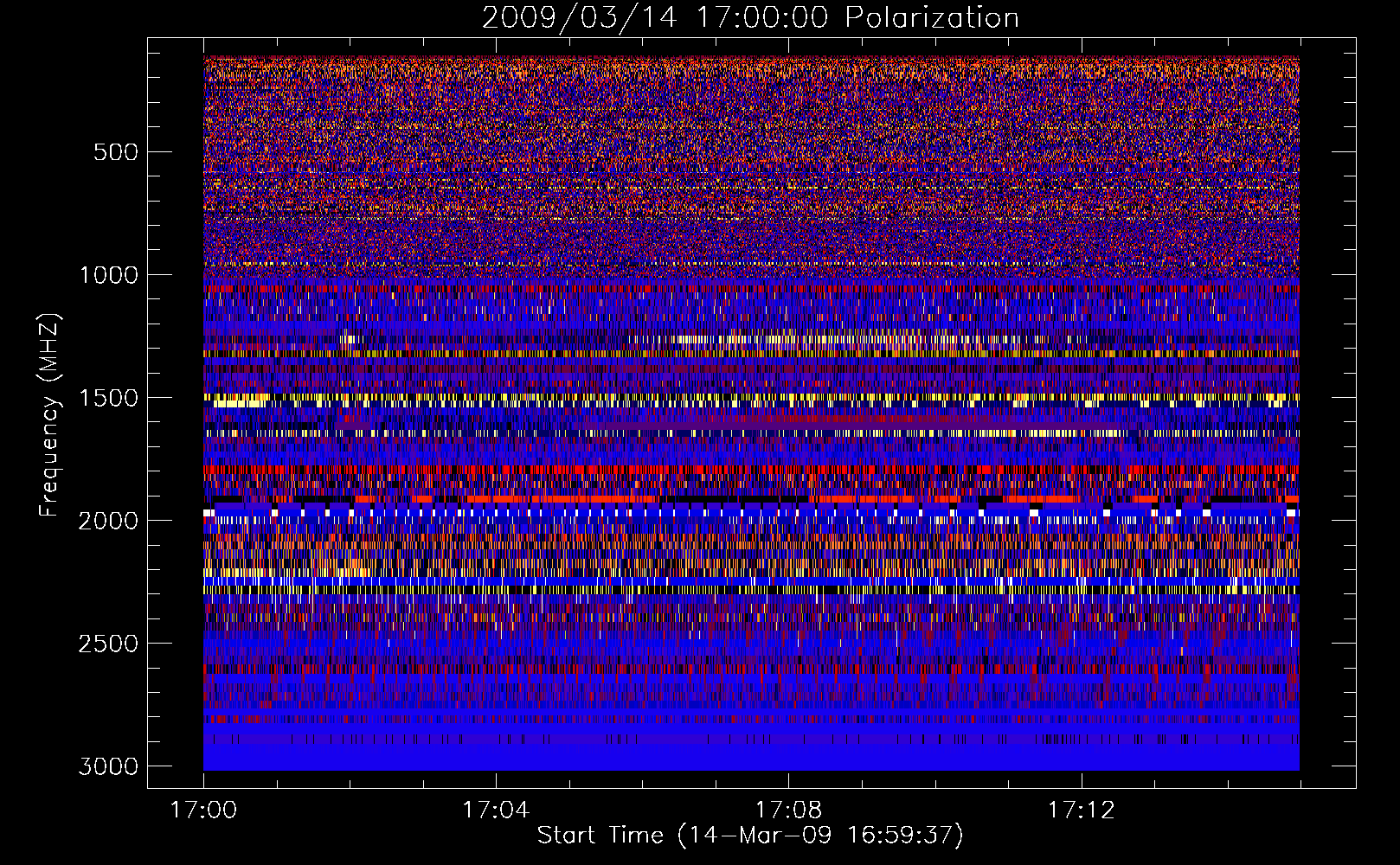The image size is (1400, 865).
Task: Click the 2500 frequency tick label
Action: 109,644
